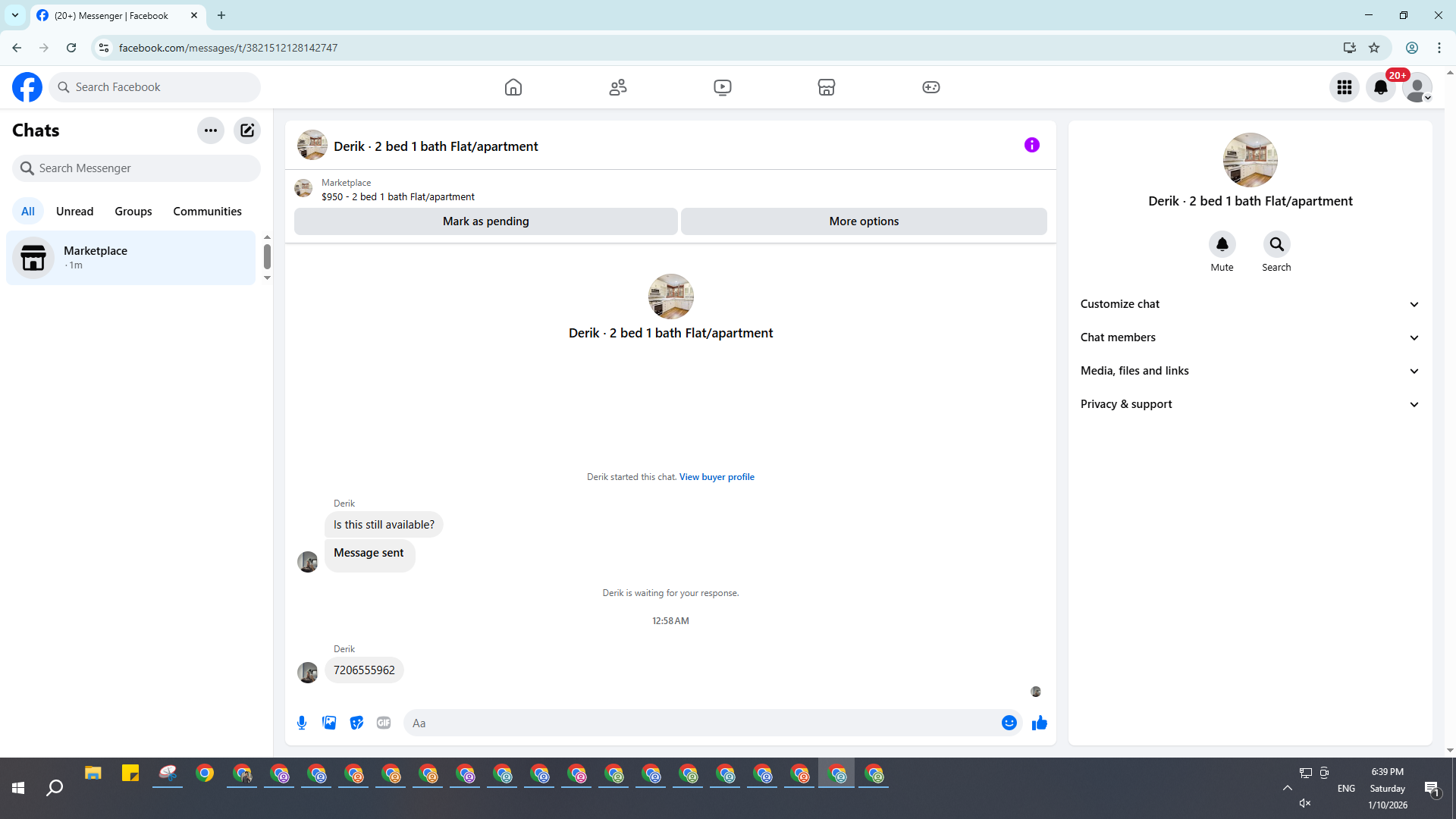The width and height of the screenshot is (1456, 819).
Task: Expand the Chat members section
Action: click(x=1250, y=337)
